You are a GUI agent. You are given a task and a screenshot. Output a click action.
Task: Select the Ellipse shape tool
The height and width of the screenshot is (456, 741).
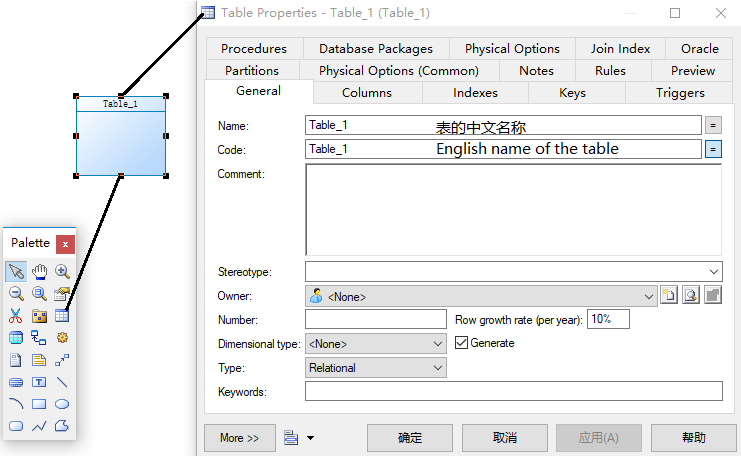62,404
